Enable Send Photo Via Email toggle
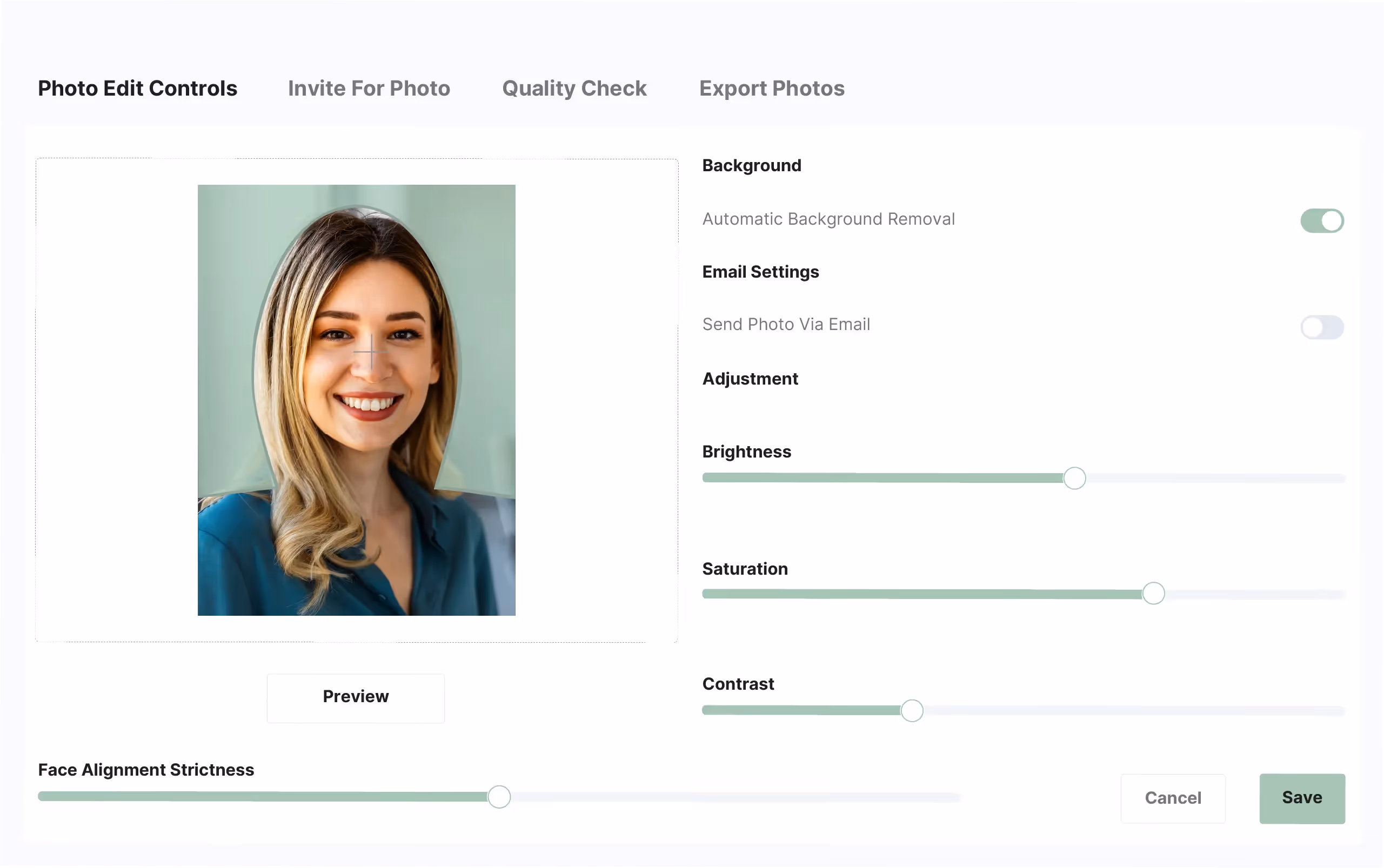The height and width of the screenshot is (868, 1384). point(1322,327)
